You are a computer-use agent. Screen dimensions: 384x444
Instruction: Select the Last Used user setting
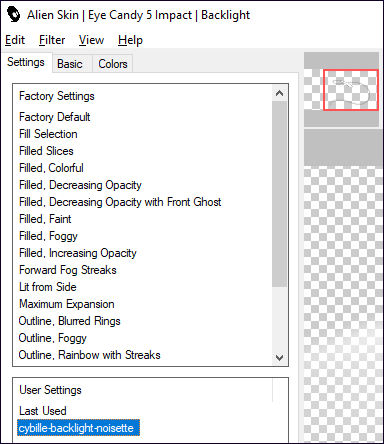[43, 411]
